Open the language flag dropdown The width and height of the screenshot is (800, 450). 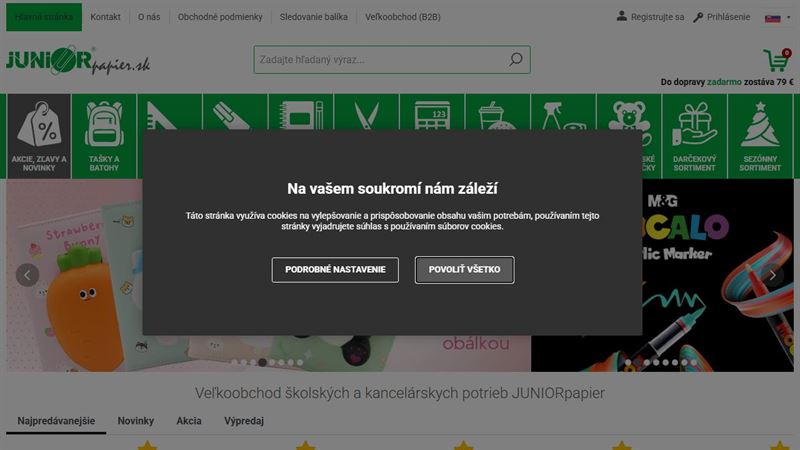pyautogui.click(x=778, y=17)
